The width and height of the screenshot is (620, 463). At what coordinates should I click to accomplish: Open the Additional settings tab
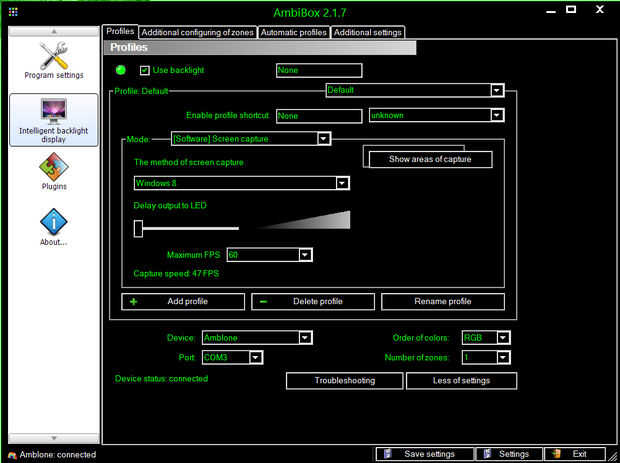point(368,32)
